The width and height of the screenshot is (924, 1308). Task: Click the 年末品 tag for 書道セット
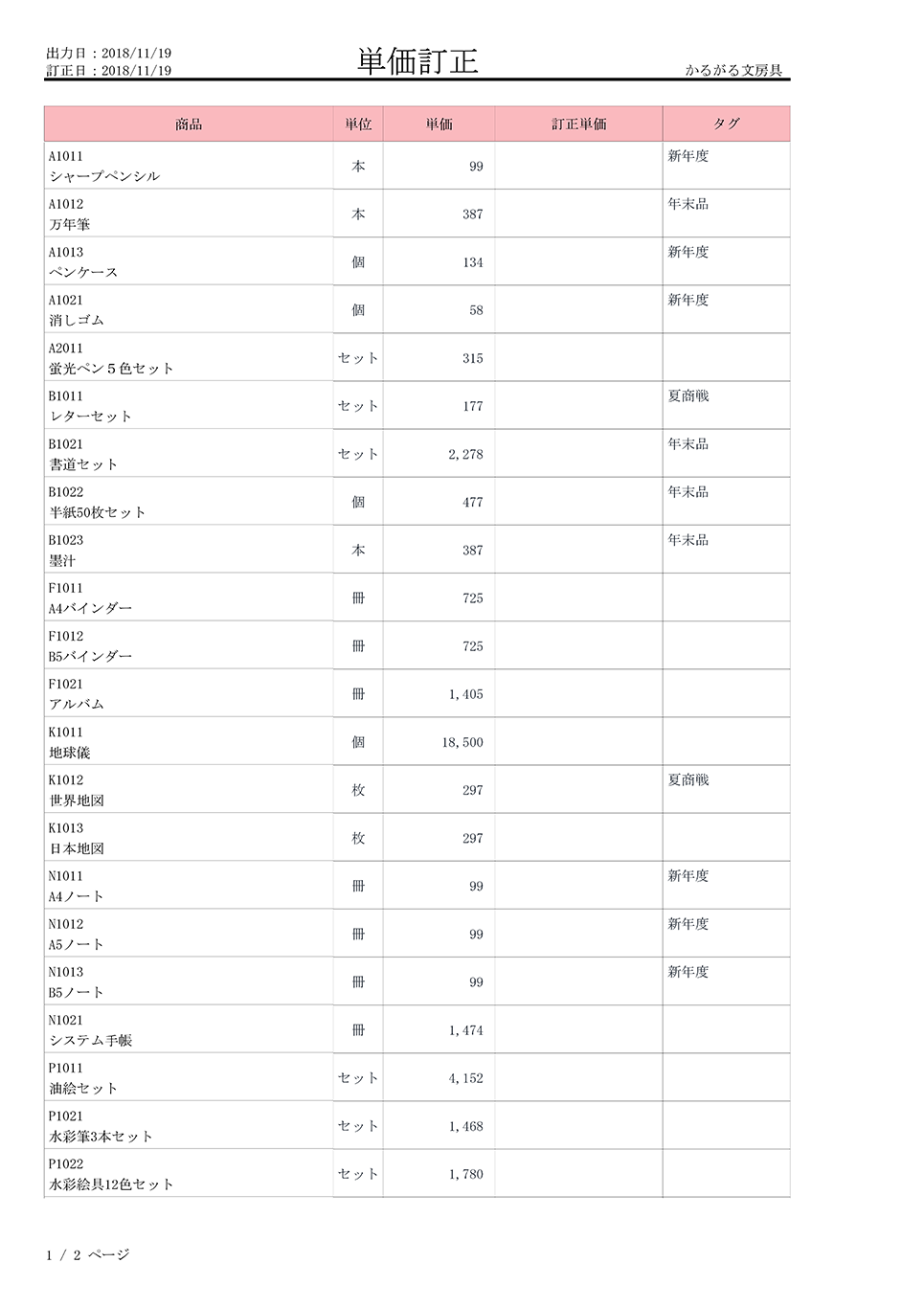tap(688, 443)
